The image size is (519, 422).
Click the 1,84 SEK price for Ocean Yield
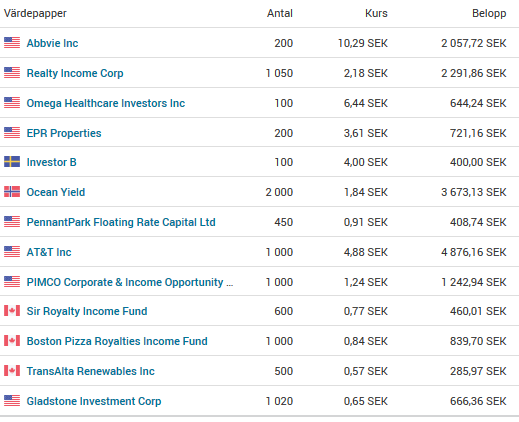pos(366,192)
